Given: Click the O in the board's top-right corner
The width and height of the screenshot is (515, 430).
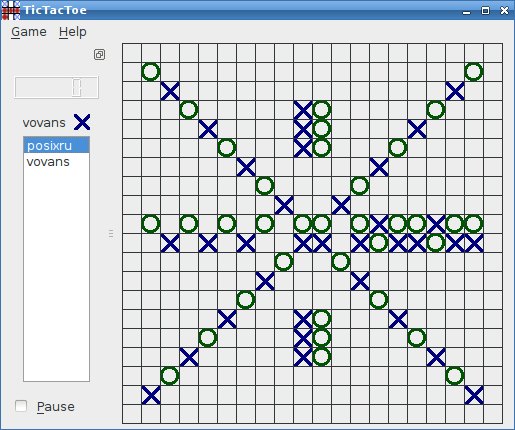Looking at the screenshot, I should (474, 72).
